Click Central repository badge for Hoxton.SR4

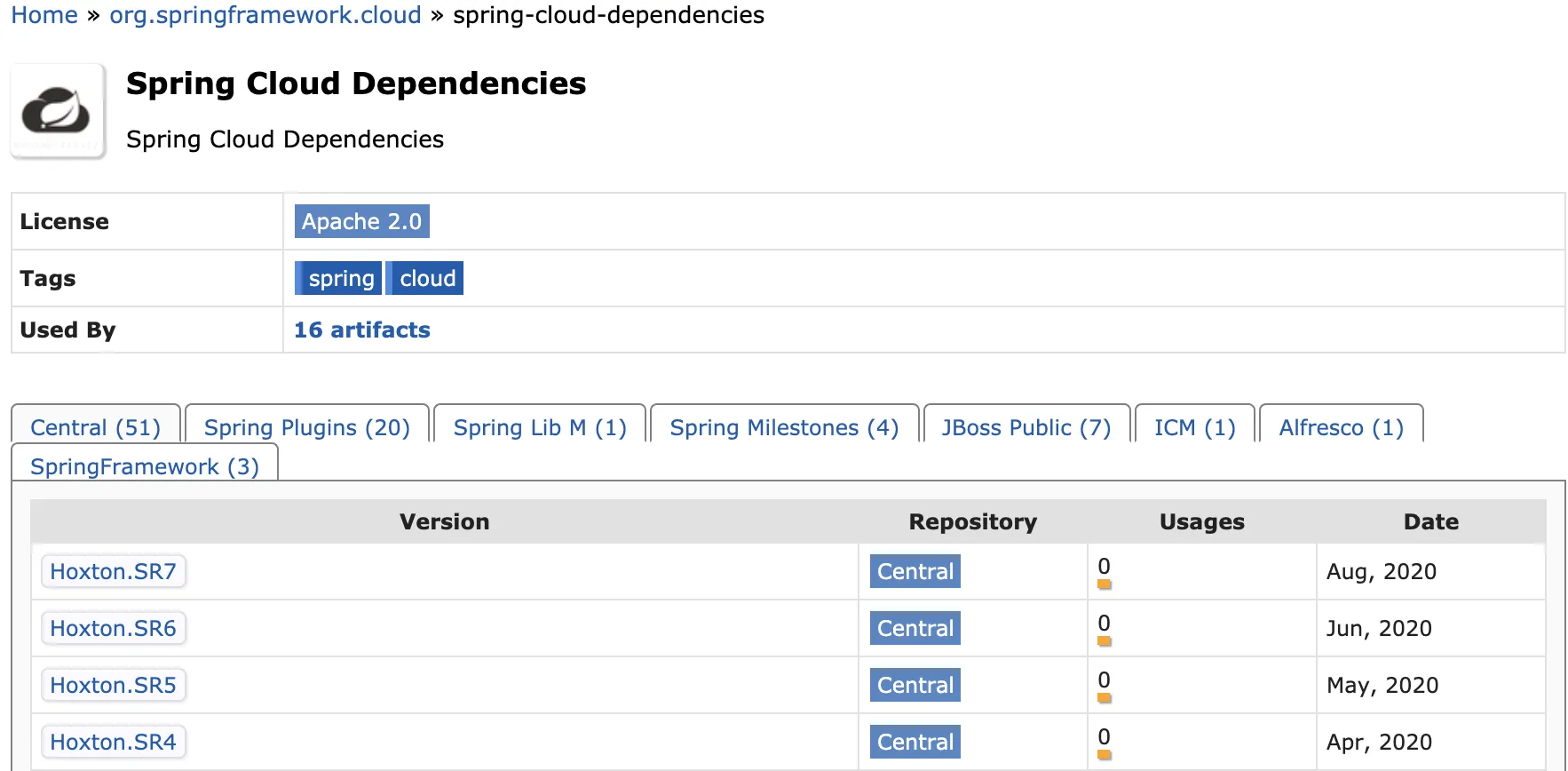(x=915, y=742)
